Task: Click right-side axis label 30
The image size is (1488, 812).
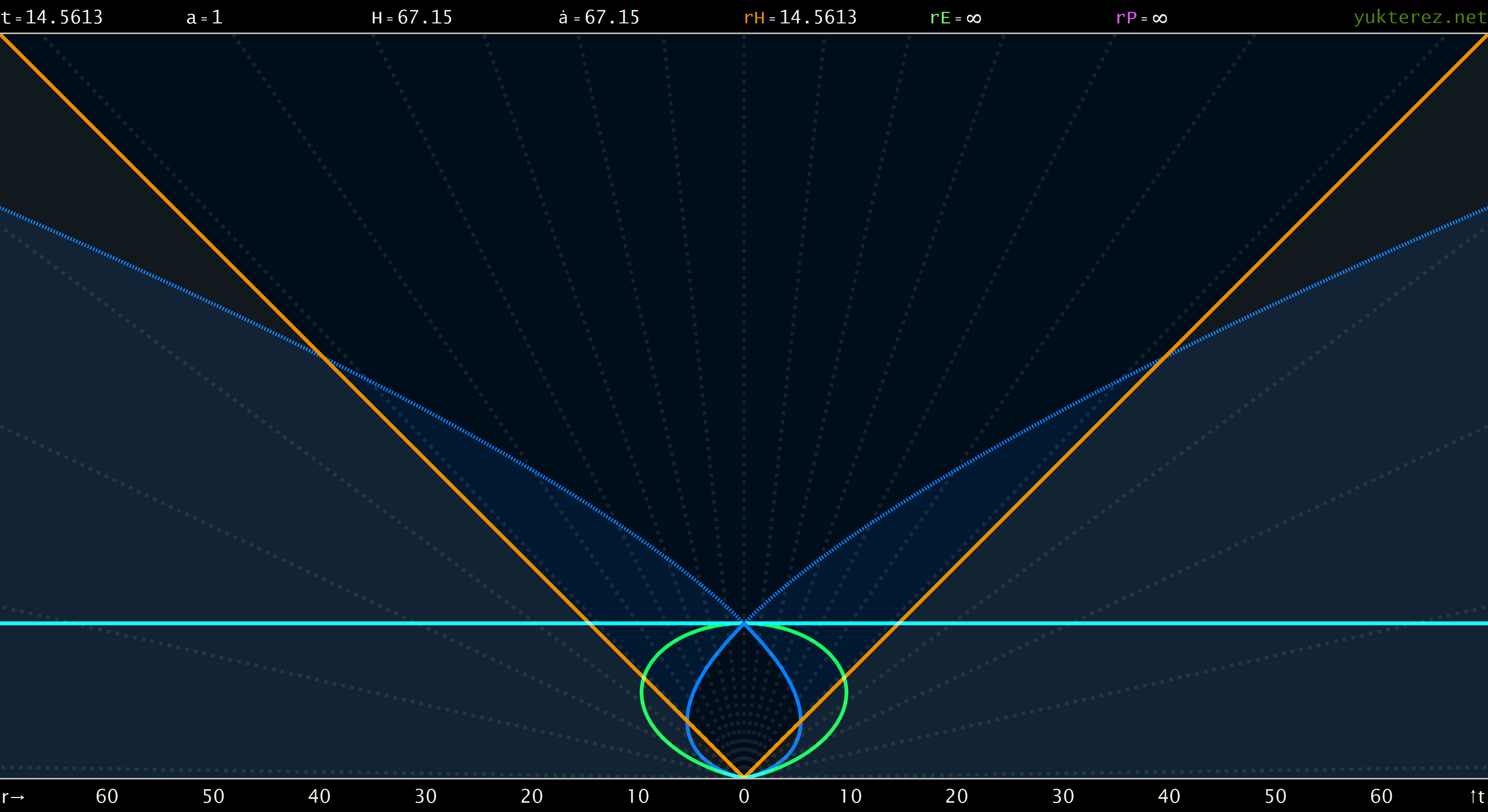Action: 1063,797
